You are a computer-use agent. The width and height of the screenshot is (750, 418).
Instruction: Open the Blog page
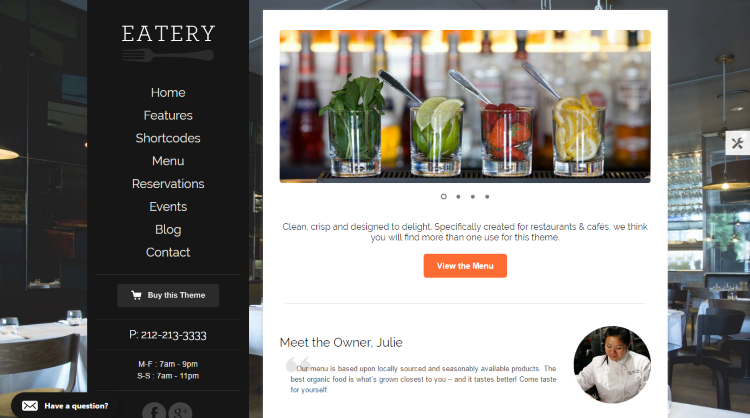pos(168,230)
